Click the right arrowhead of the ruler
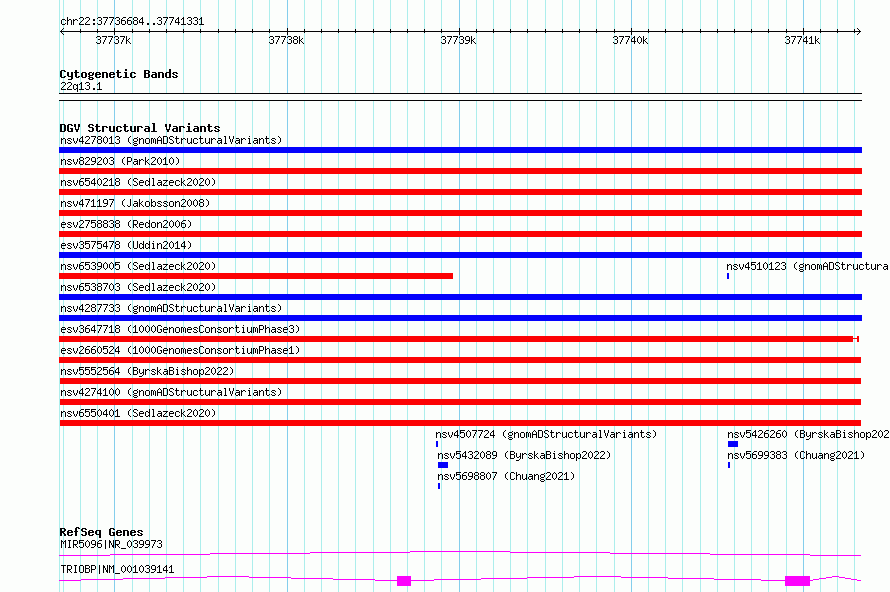 859,32
